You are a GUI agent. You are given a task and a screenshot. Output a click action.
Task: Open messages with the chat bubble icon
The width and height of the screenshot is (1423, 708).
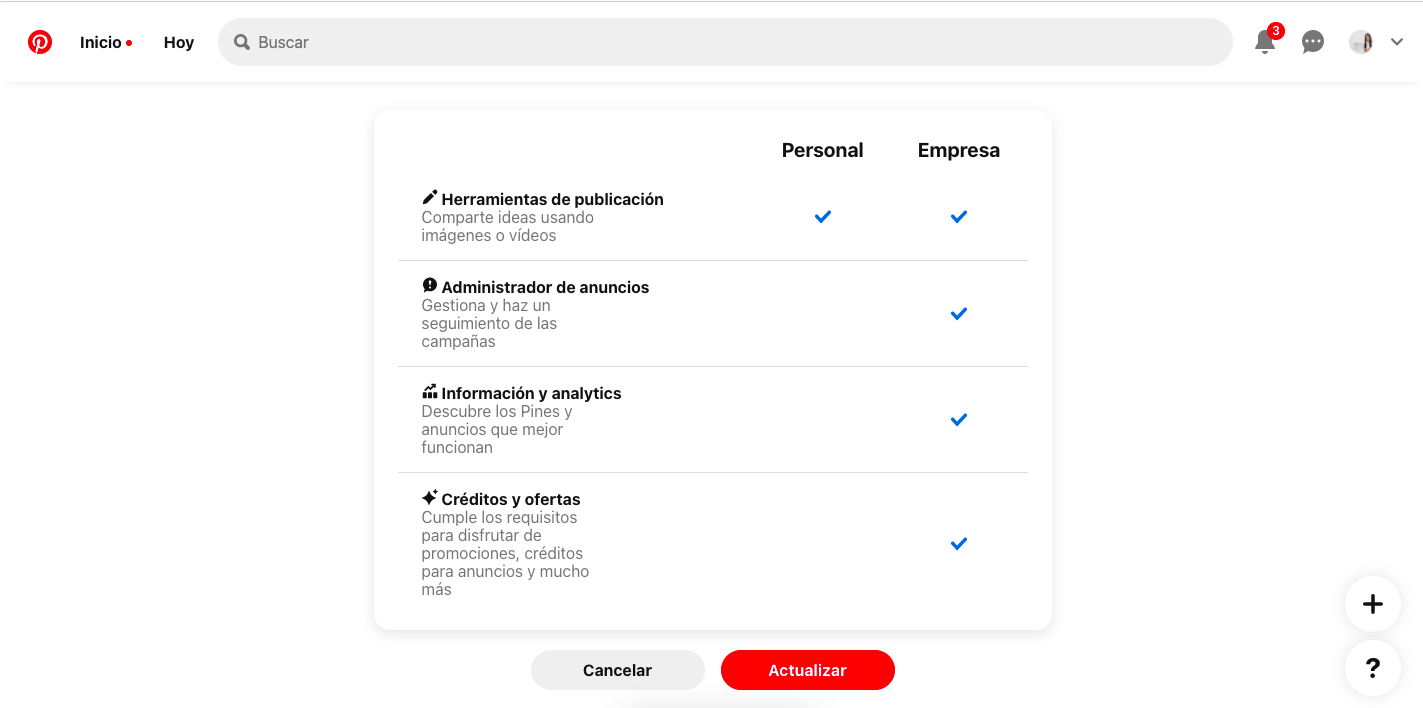point(1312,42)
